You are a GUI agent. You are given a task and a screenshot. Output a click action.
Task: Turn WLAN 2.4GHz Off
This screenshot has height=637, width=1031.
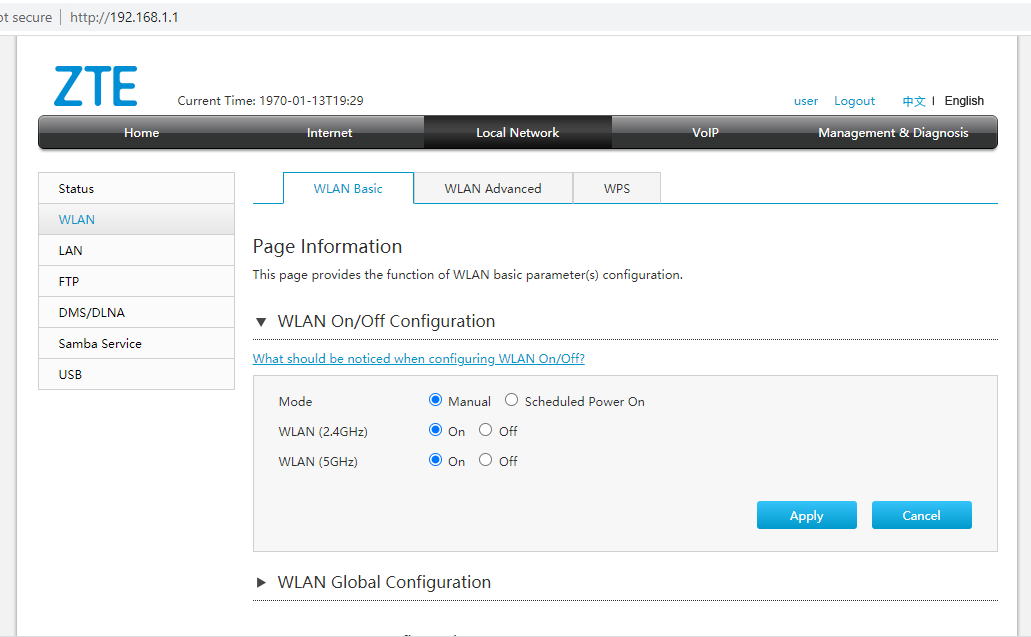[485, 430]
